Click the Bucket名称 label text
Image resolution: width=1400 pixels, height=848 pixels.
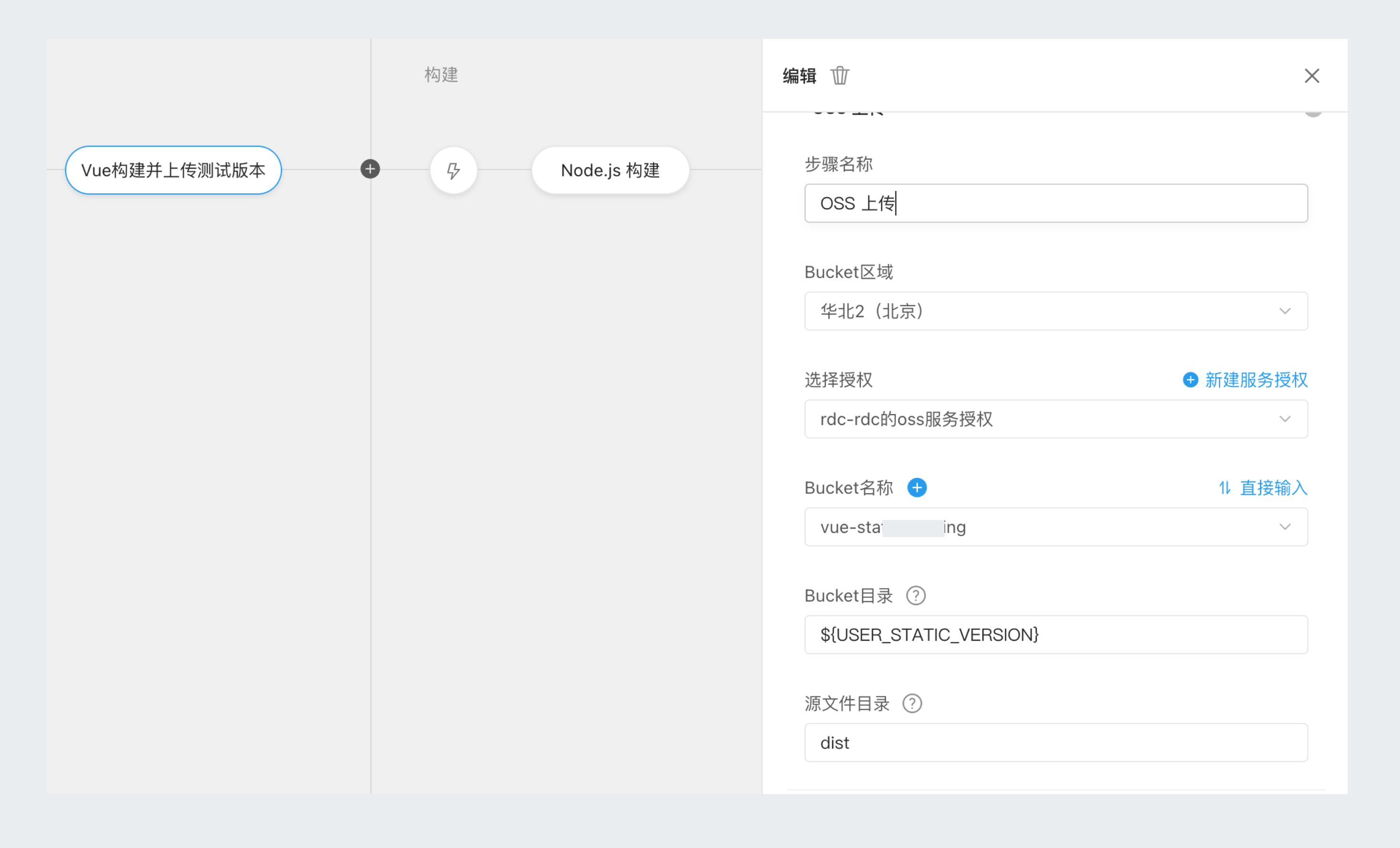848,487
